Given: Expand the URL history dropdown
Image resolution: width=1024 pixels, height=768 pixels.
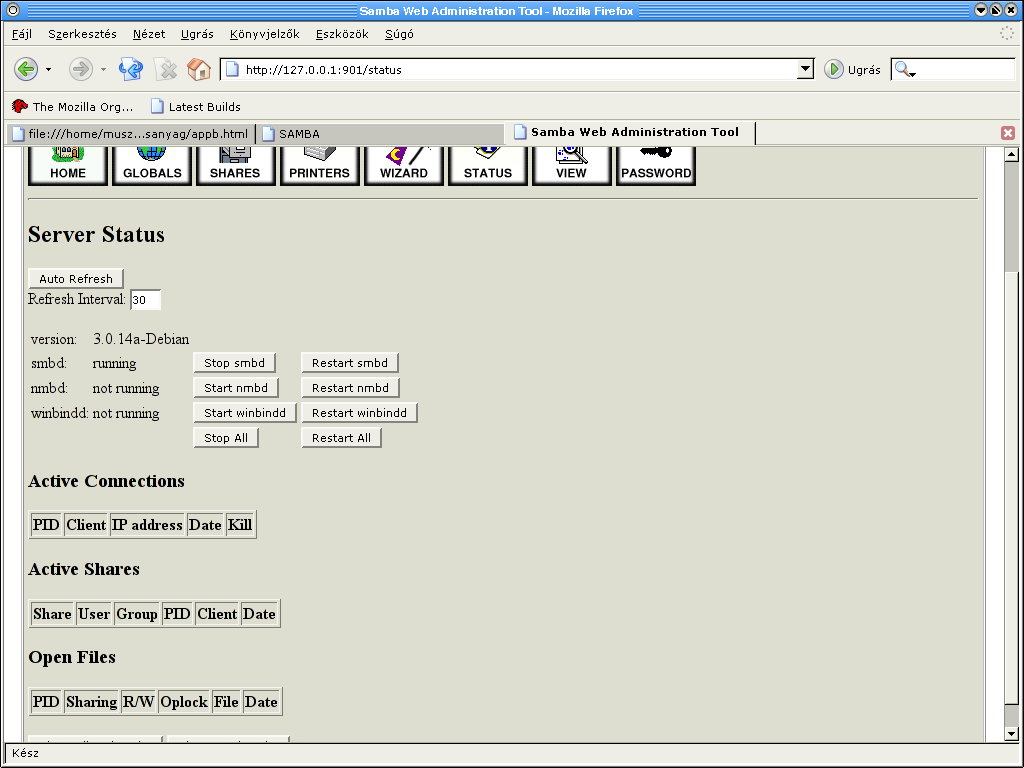Looking at the screenshot, I should 805,69.
